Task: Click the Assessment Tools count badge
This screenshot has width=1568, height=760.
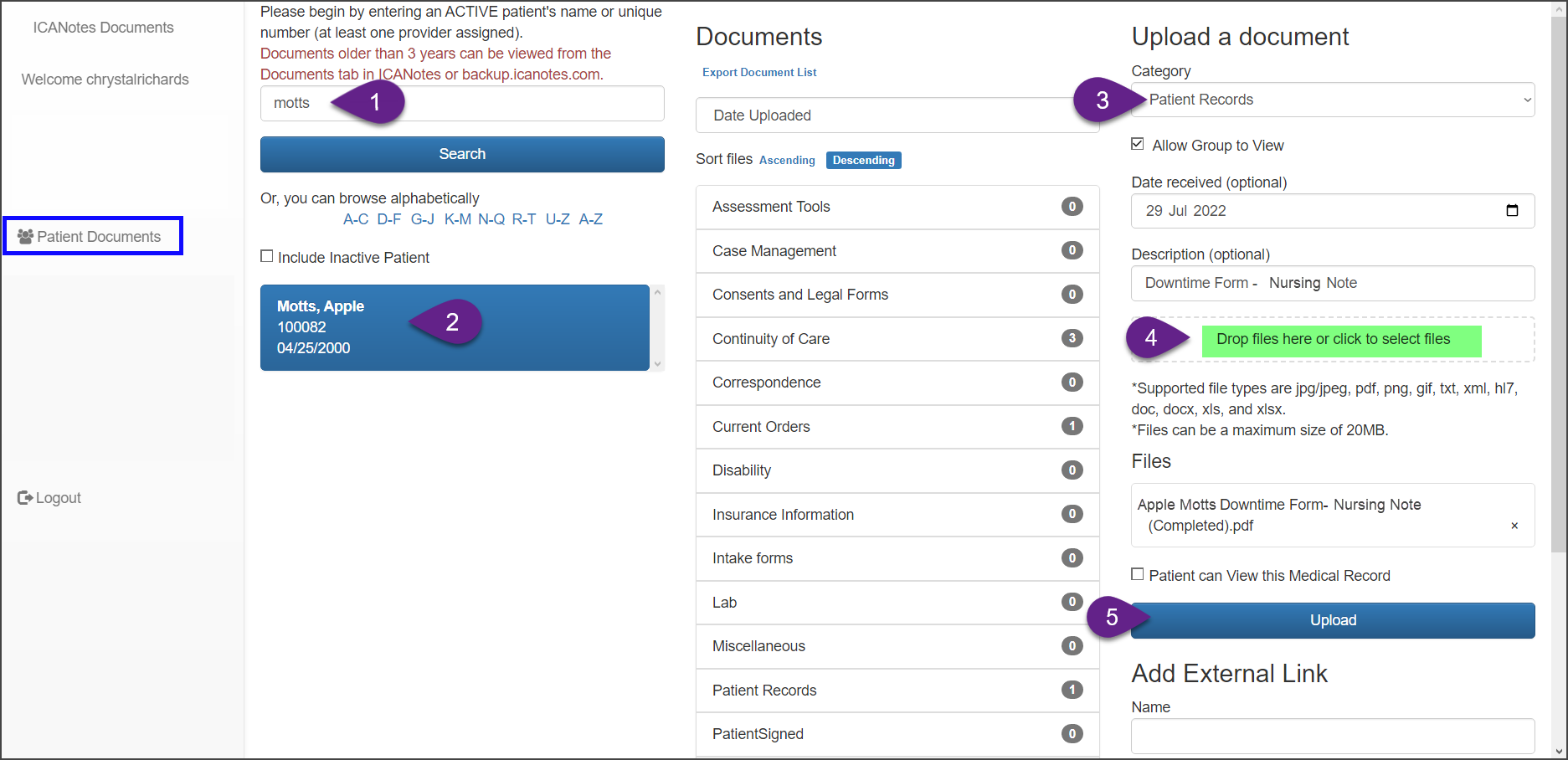Action: pyautogui.click(x=1072, y=207)
